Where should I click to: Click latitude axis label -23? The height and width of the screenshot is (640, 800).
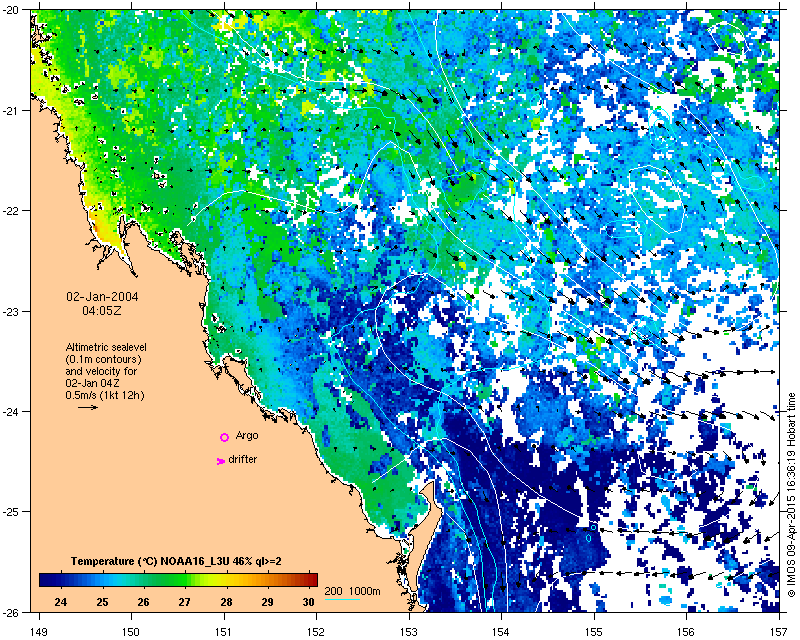coord(11,311)
